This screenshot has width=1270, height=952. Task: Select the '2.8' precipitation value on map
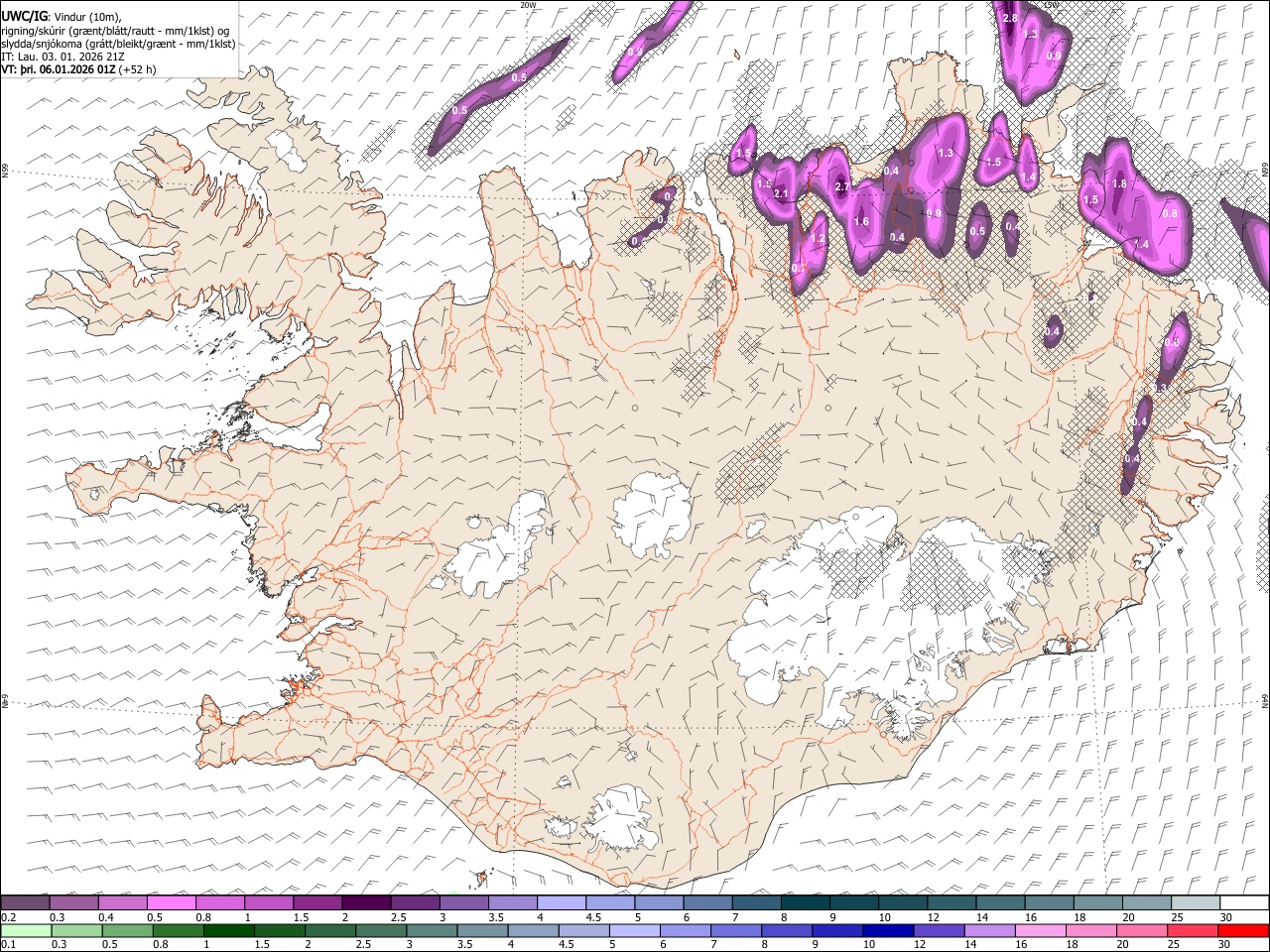1010,19
